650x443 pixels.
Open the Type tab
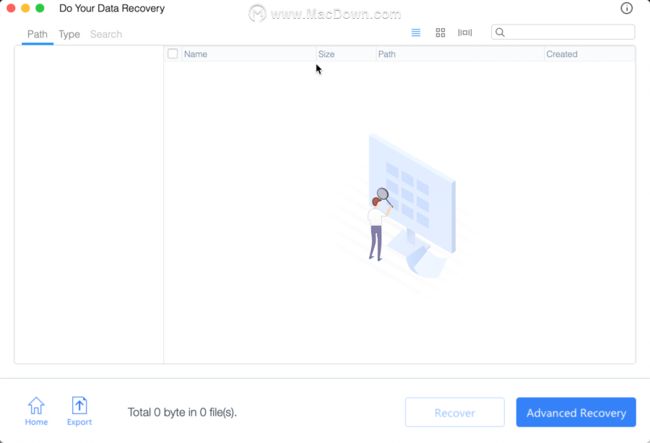[x=69, y=34]
